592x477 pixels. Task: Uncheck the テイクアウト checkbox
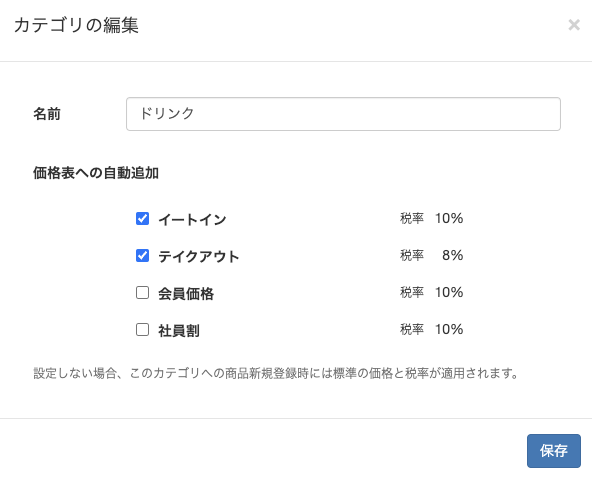tap(142, 256)
